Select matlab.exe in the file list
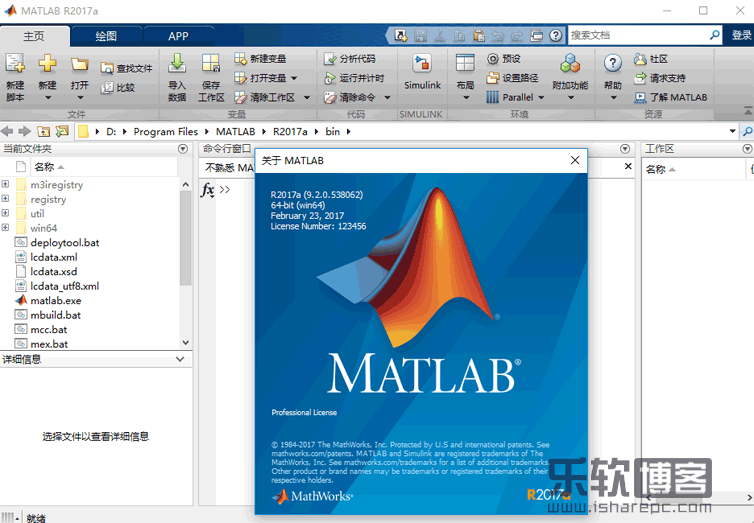The image size is (754, 523). point(56,300)
